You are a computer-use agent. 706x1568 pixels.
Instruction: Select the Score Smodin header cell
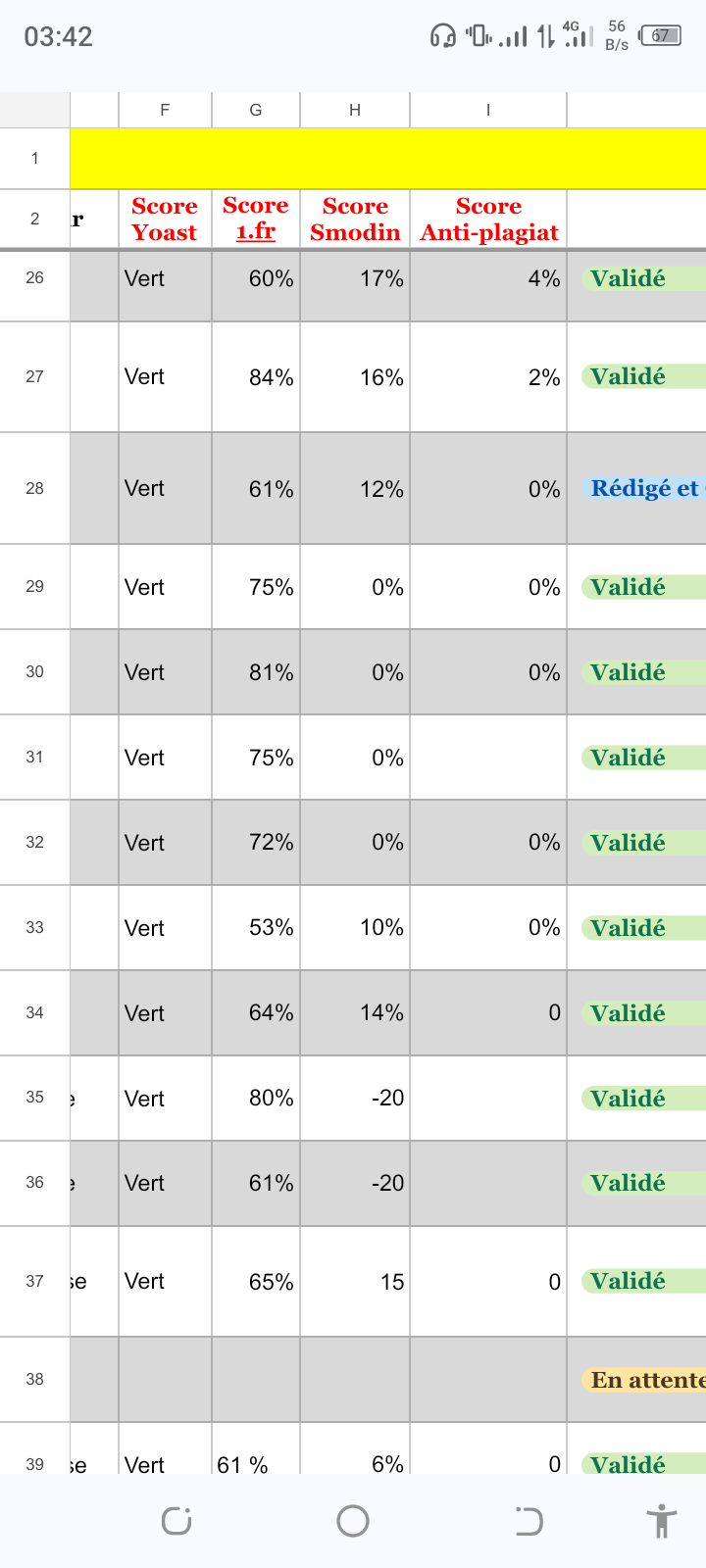(x=355, y=219)
